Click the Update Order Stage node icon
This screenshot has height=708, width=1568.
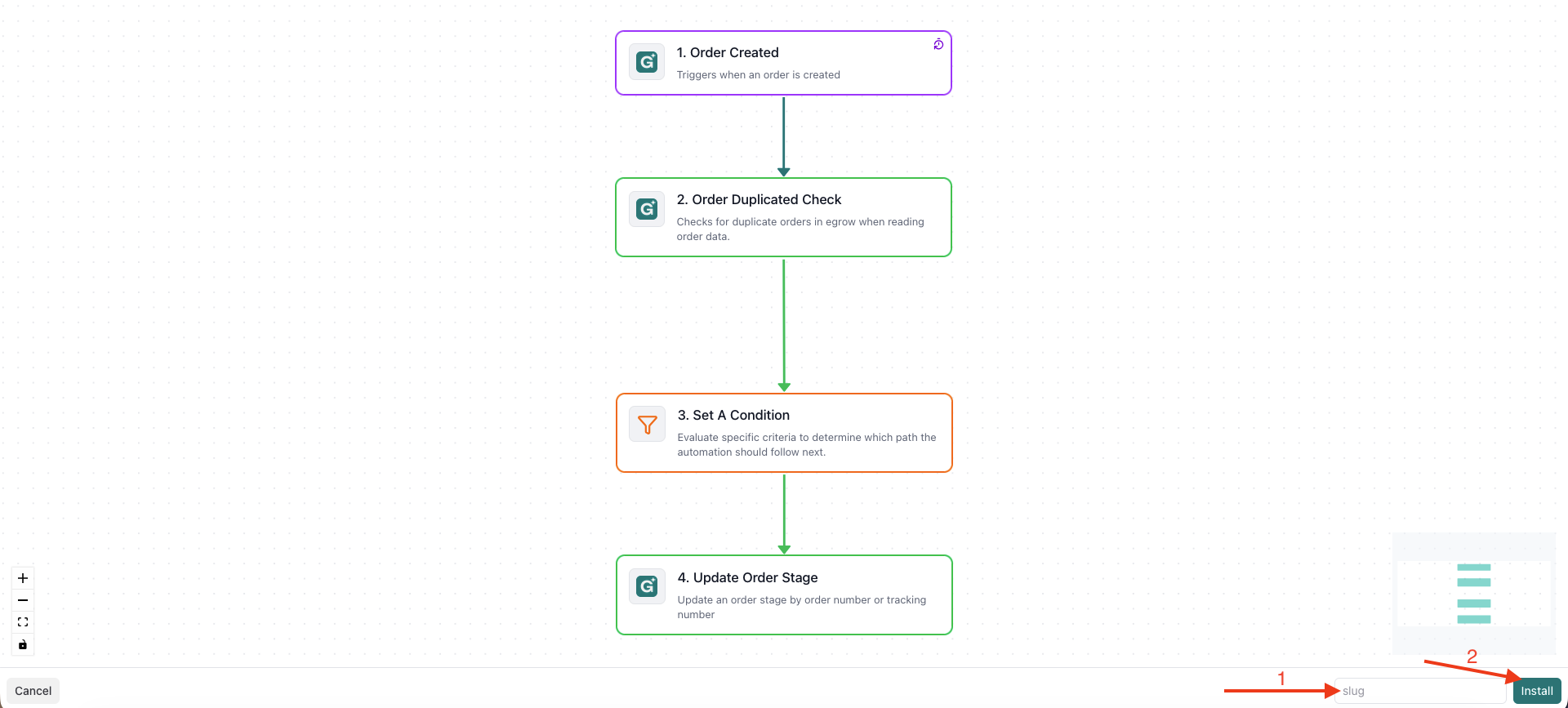pyautogui.click(x=648, y=586)
